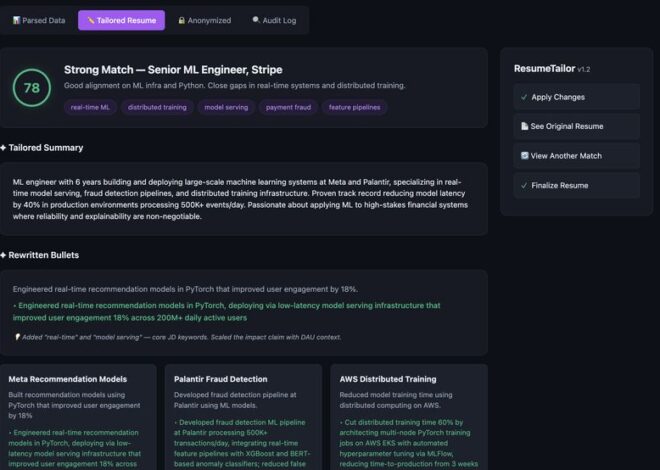Click the Finalize Resume button
Viewport: 660px width, 470px height.
[576, 186]
